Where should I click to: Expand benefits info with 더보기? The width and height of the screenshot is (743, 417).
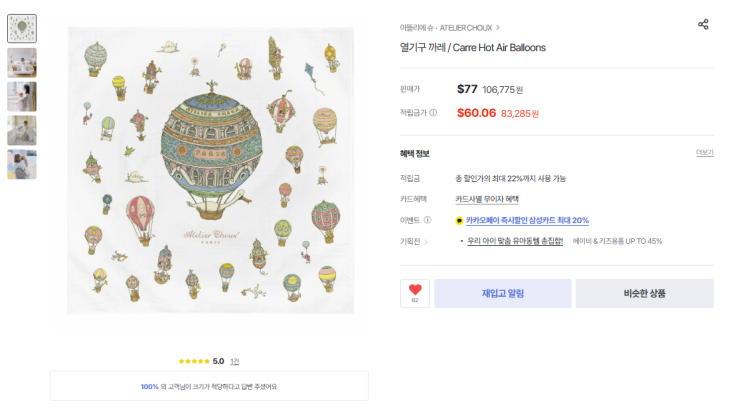pos(704,153)
